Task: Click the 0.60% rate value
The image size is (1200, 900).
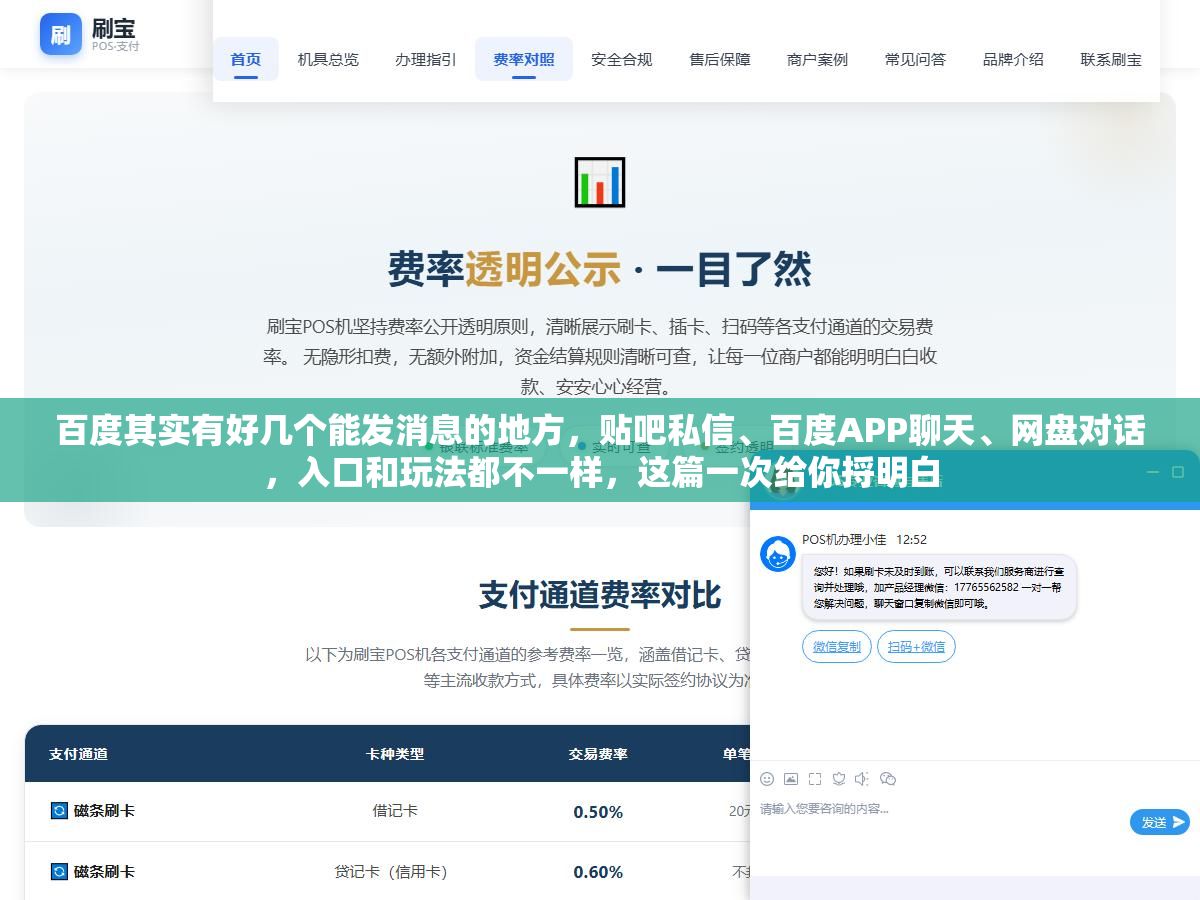Action: click(598, 873)
